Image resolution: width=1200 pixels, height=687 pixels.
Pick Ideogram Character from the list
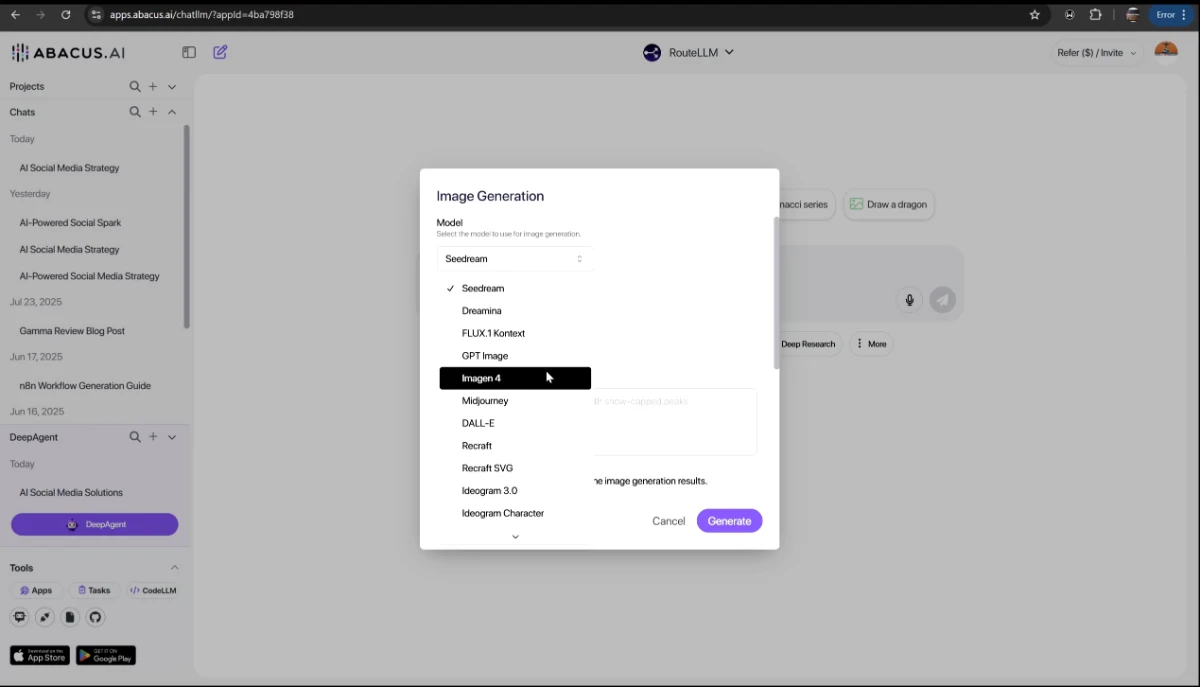515,513
